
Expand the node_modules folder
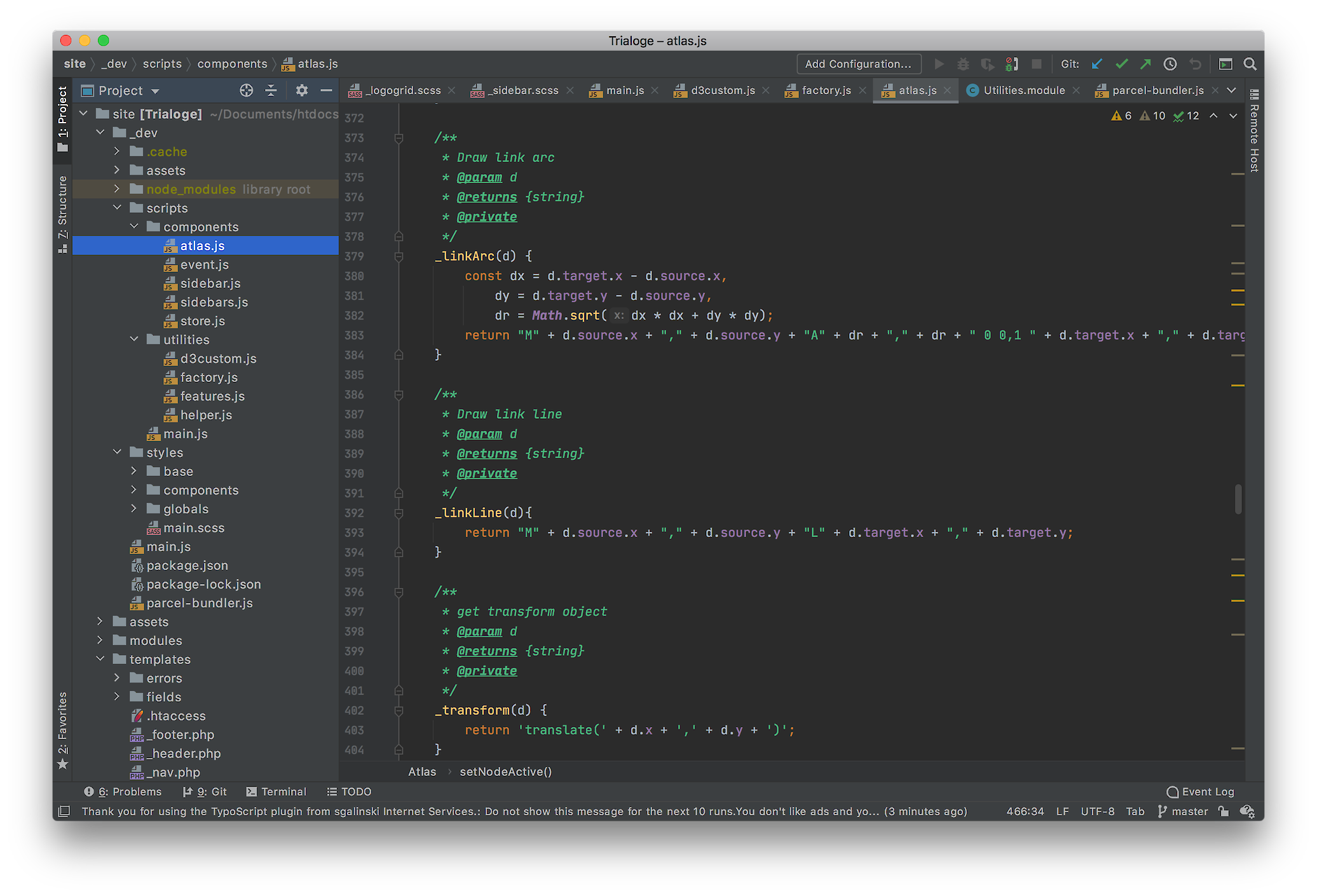pos(117,189)
